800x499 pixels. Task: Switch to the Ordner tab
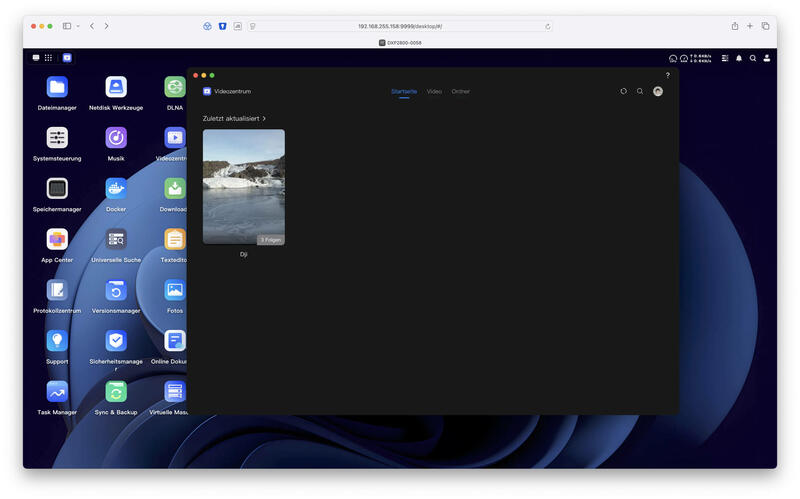tap(460, 91)
